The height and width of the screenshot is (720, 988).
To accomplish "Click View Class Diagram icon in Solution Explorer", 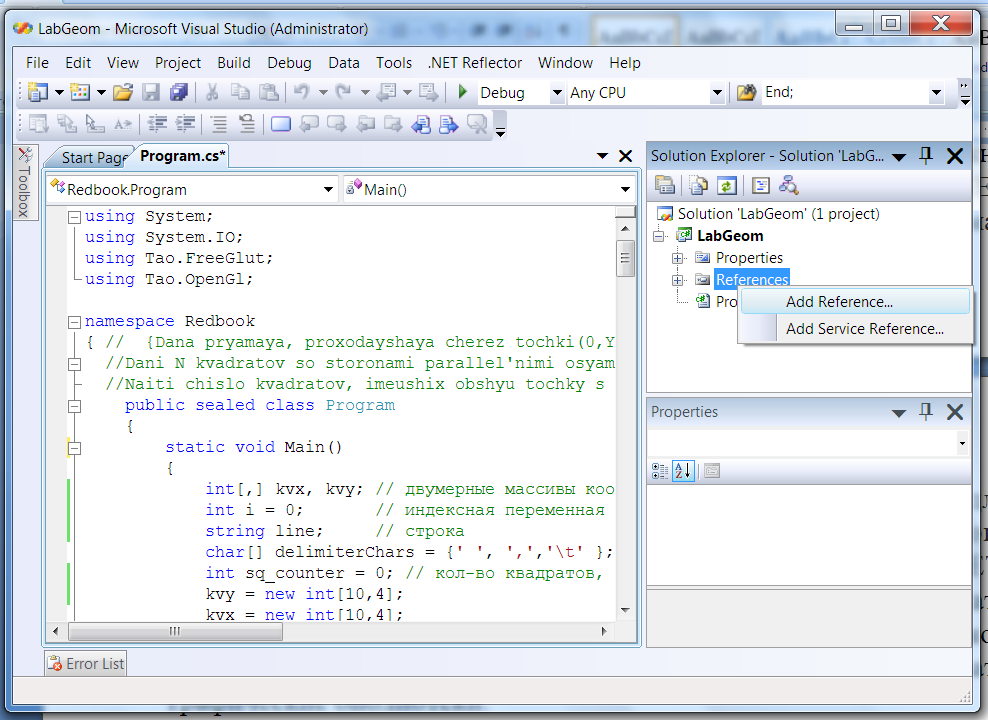I will coord(788,185).
